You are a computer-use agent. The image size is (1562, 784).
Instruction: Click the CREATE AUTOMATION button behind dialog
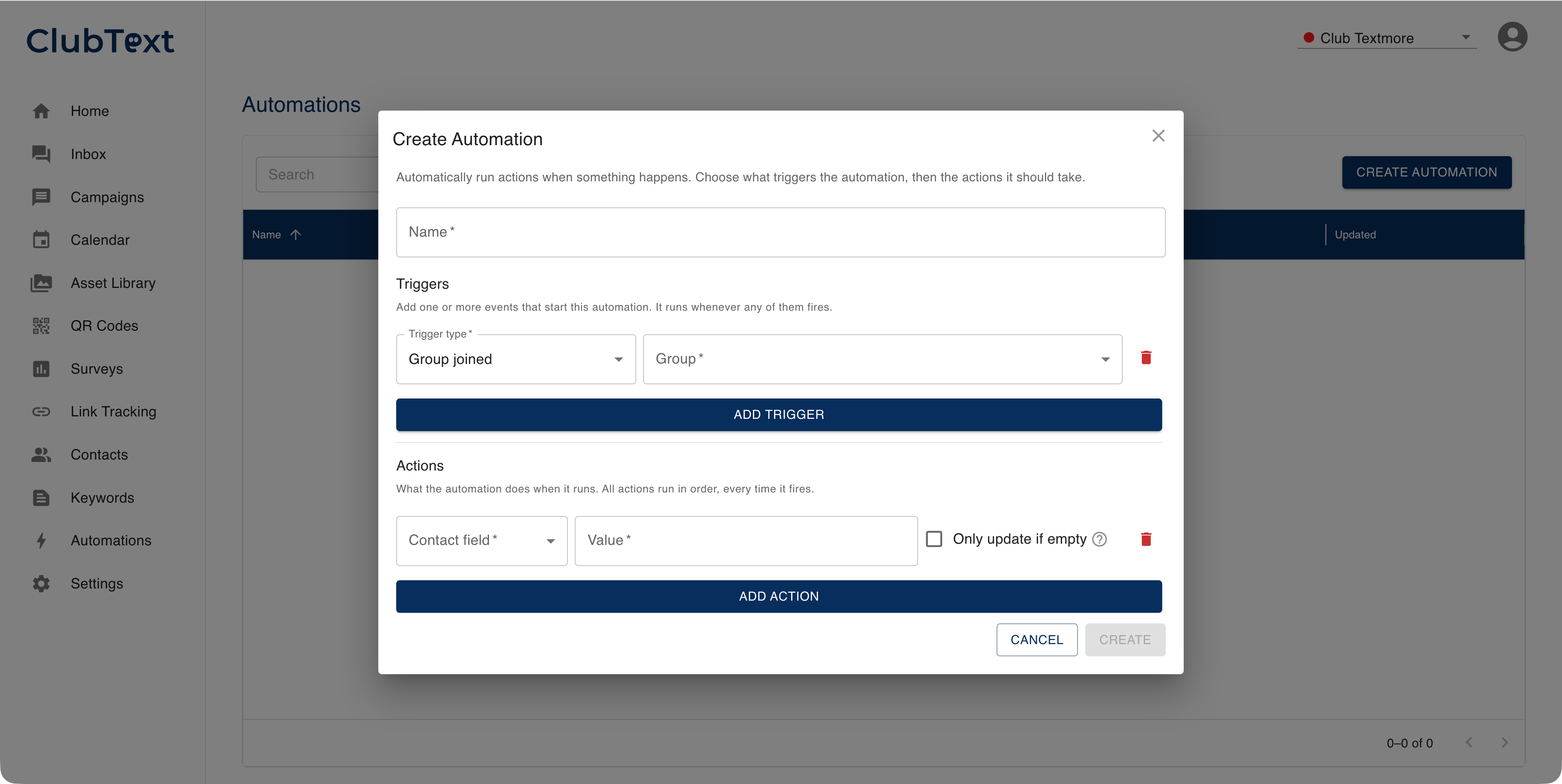1426,172
